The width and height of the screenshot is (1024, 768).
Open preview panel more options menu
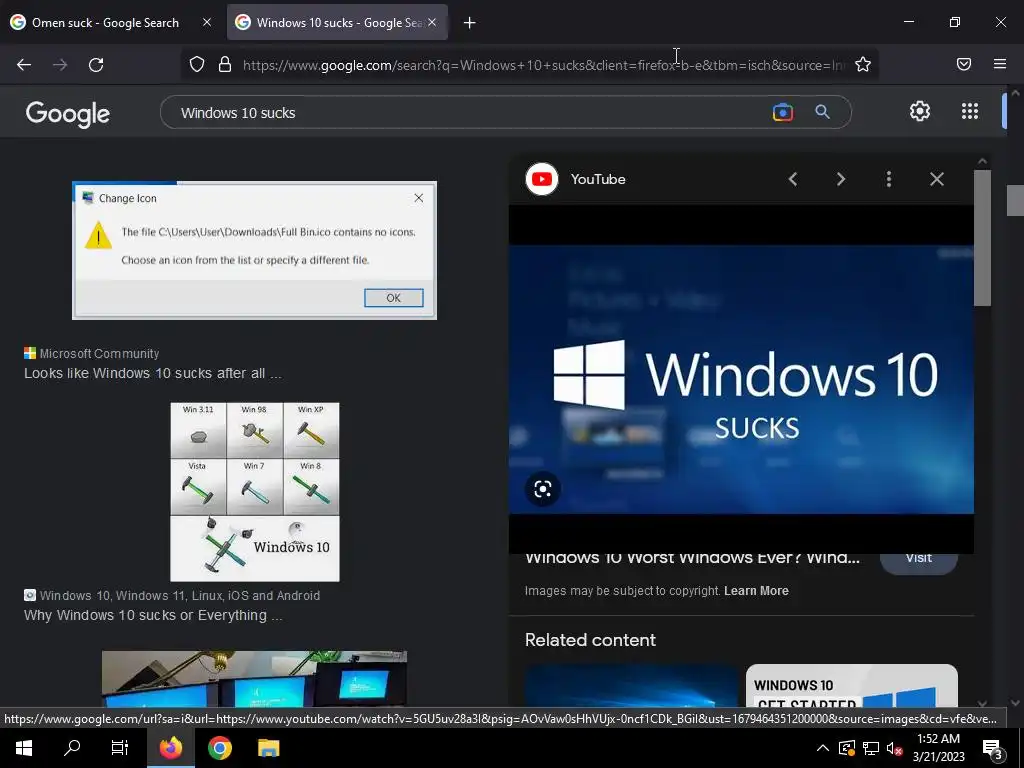889,179
